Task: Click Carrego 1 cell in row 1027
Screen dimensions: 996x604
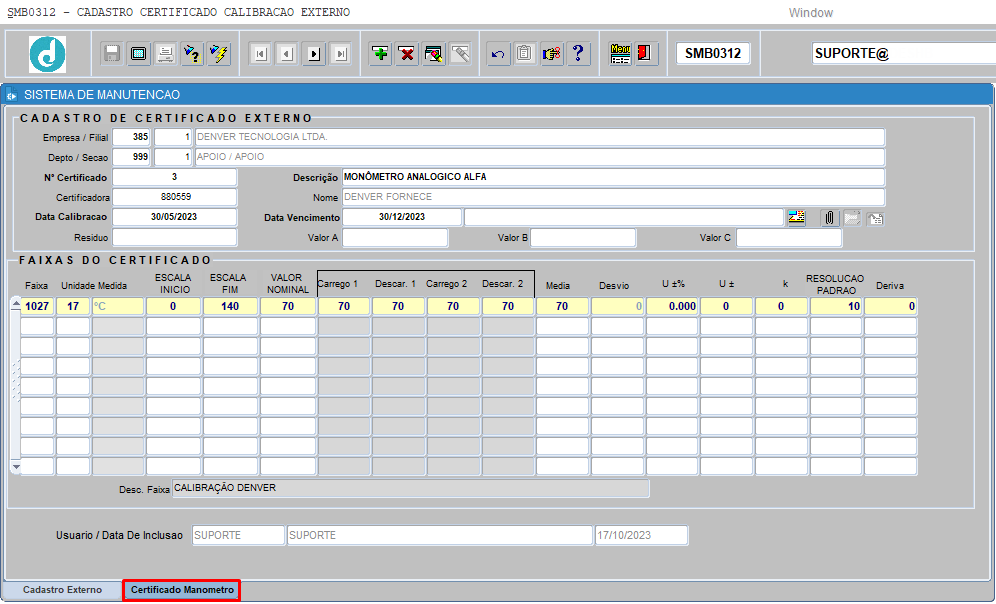Action: coord(344,306)
